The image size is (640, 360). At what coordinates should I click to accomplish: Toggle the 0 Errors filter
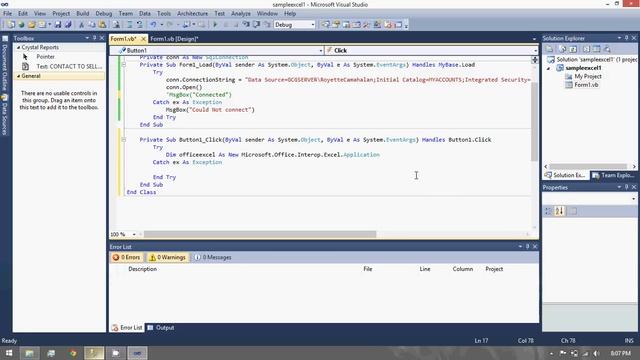[x=126, y=257]
